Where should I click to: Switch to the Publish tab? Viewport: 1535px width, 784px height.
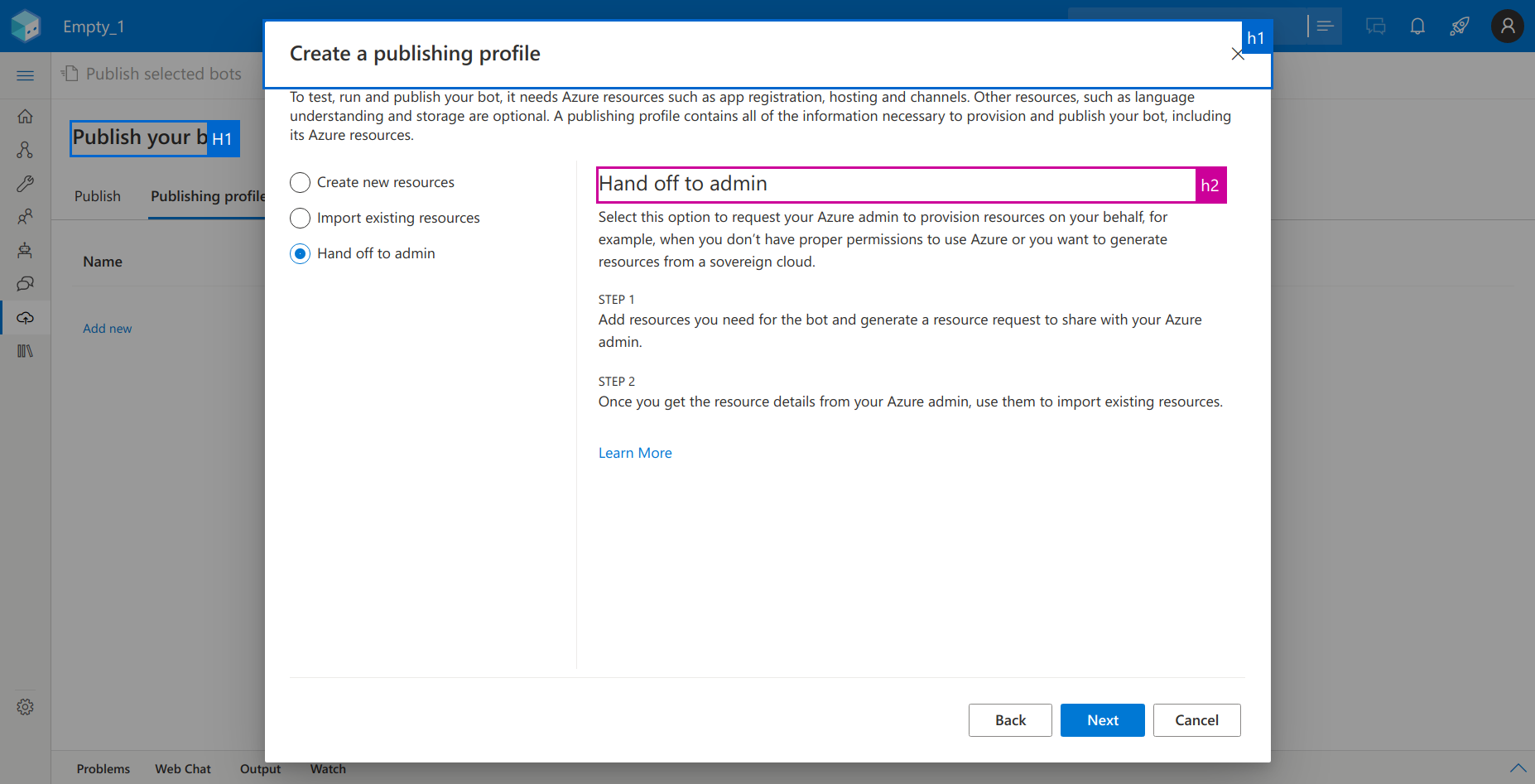(97, 196)
